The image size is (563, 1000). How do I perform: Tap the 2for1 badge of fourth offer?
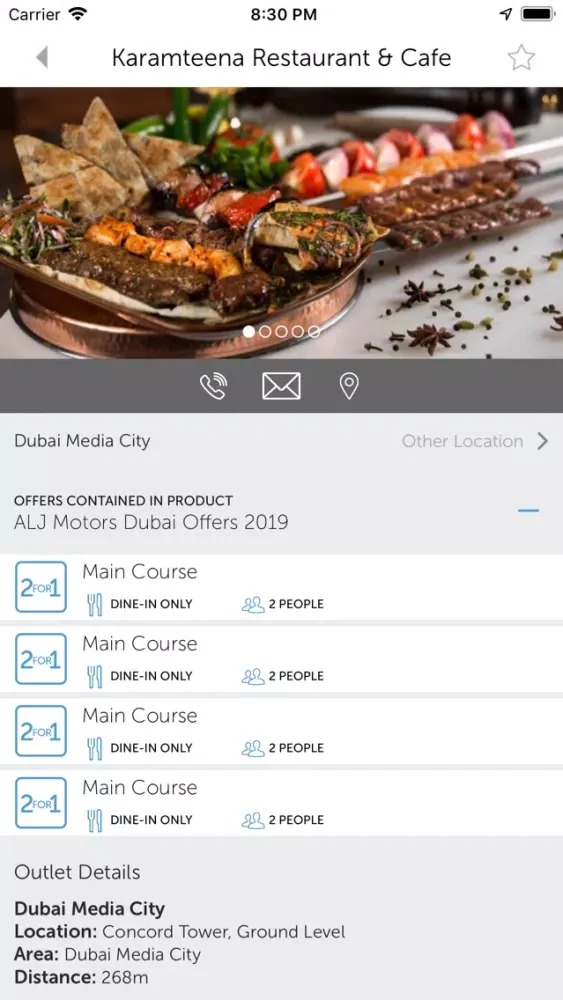41,803
